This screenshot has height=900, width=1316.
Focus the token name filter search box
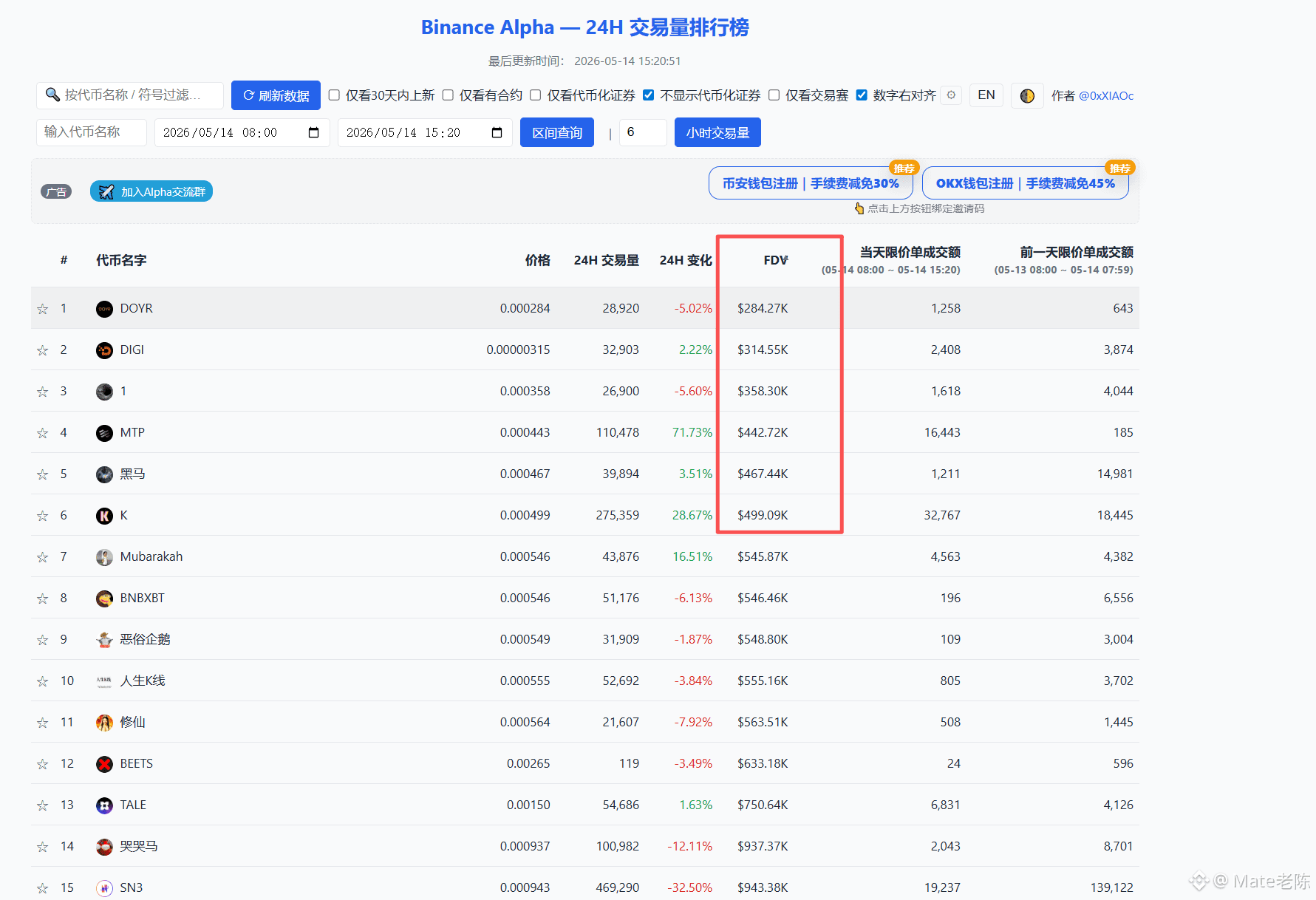(x=130, y=95)
